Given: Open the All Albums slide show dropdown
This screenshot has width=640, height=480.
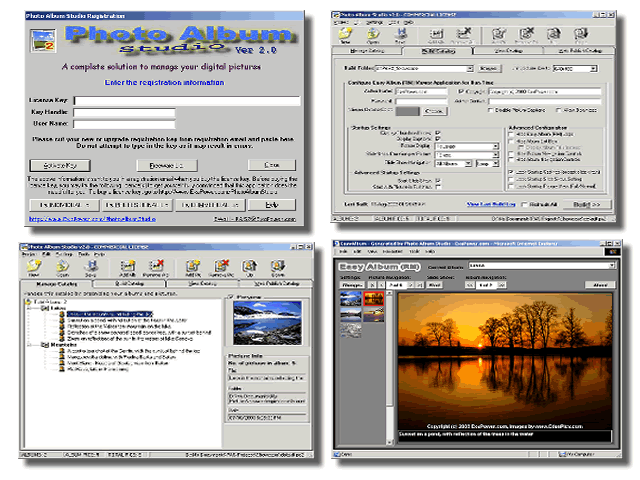Looking at the screenshot, I should [468, 163].
